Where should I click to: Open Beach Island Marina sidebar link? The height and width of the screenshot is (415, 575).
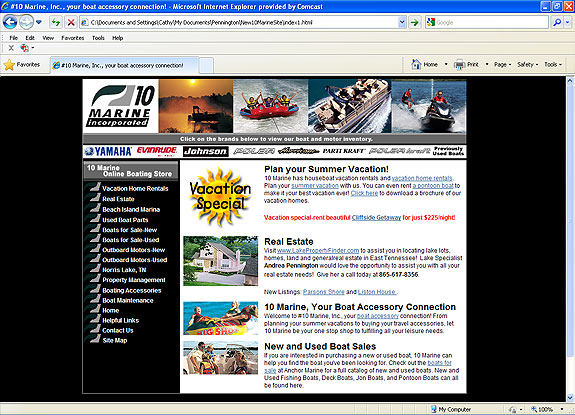[131, 209]
